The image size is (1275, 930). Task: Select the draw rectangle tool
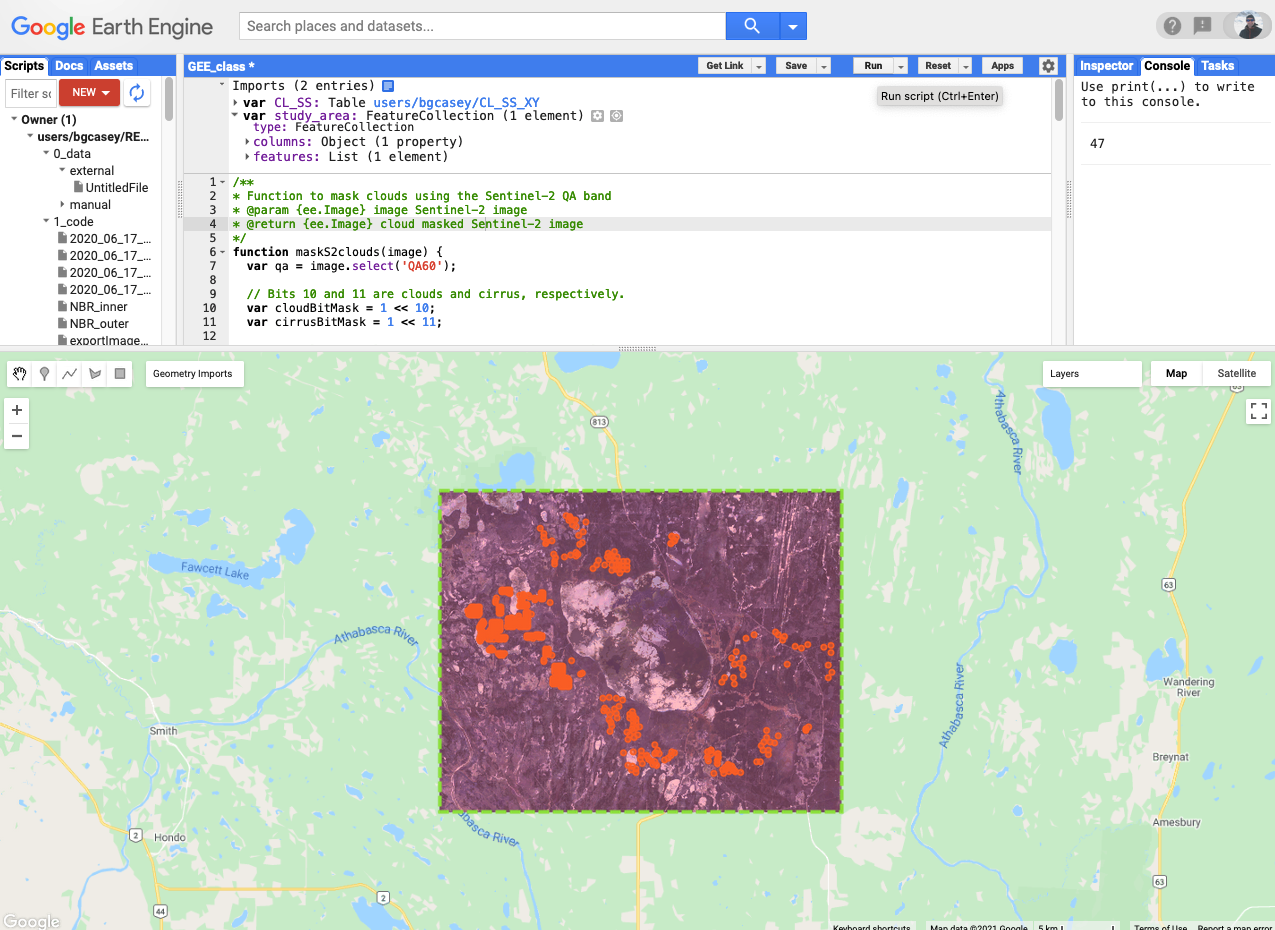click(x=120, y=374)
